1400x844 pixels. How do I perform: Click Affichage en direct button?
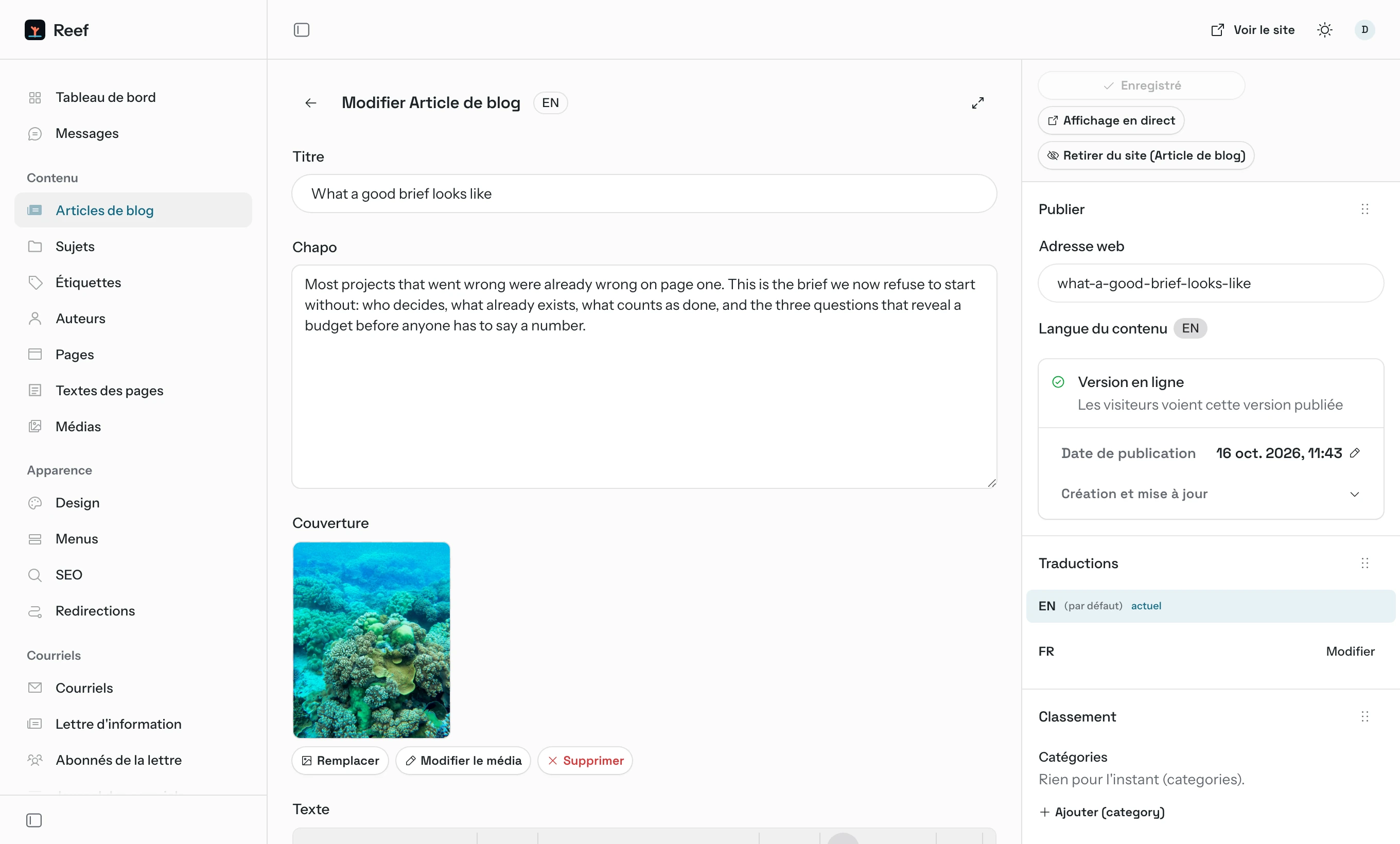[1111, 120]
